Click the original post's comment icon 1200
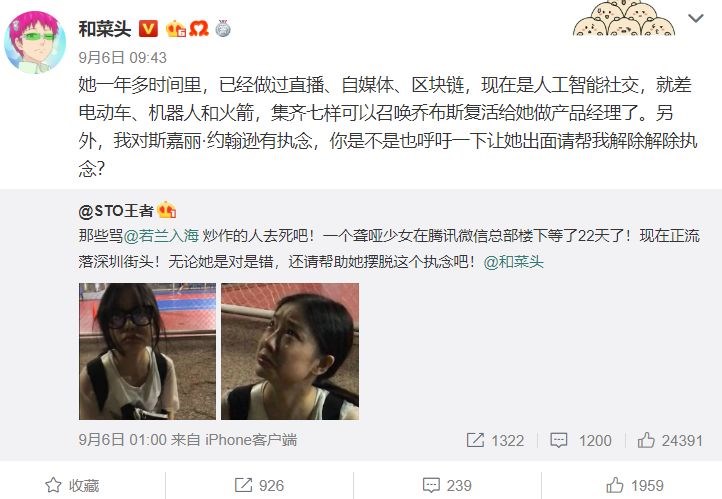Viewport: 722px width, 499px height. pyautogui.click(x=581, y=440)
